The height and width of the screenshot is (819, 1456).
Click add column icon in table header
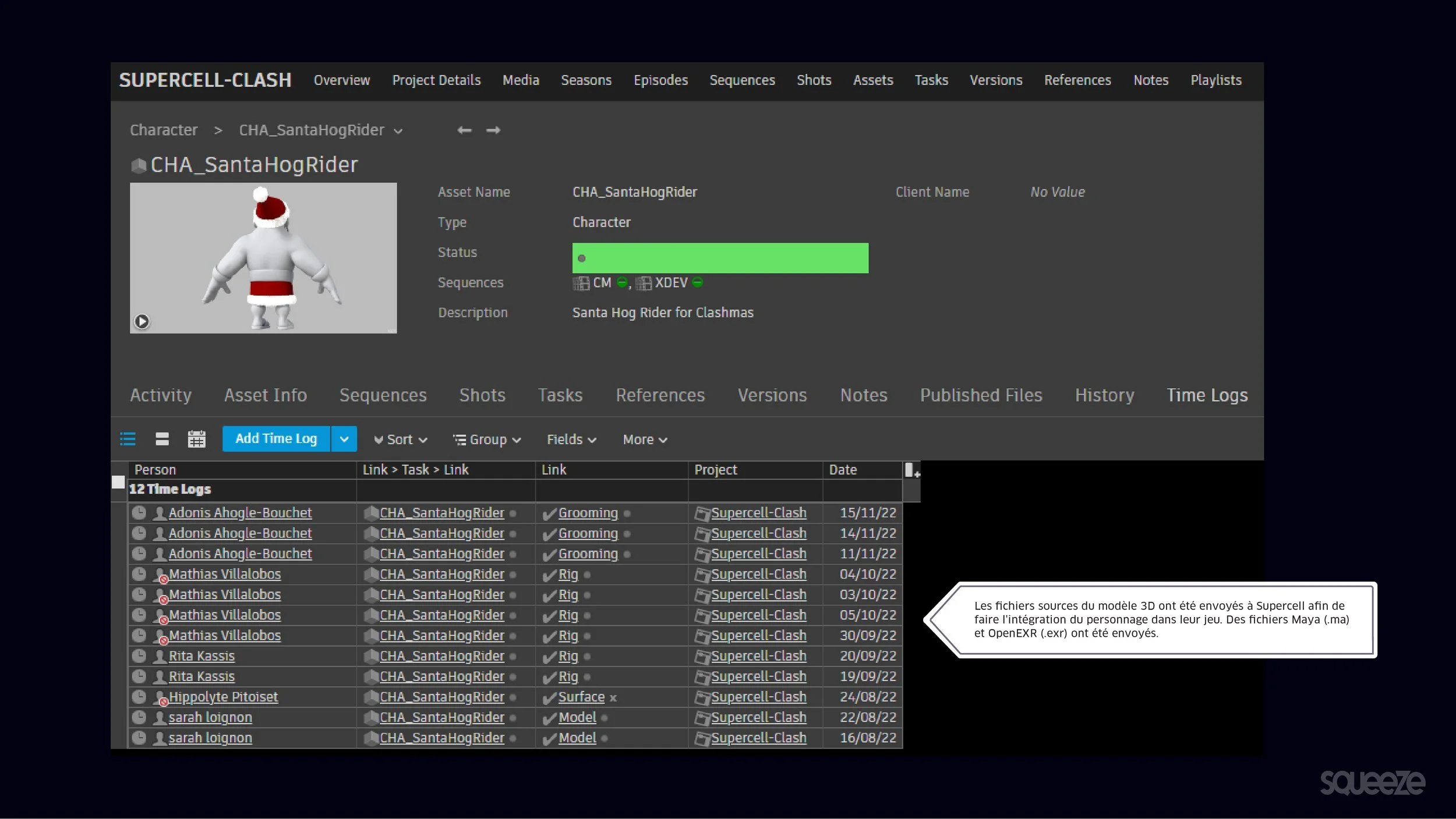[911, 470]
